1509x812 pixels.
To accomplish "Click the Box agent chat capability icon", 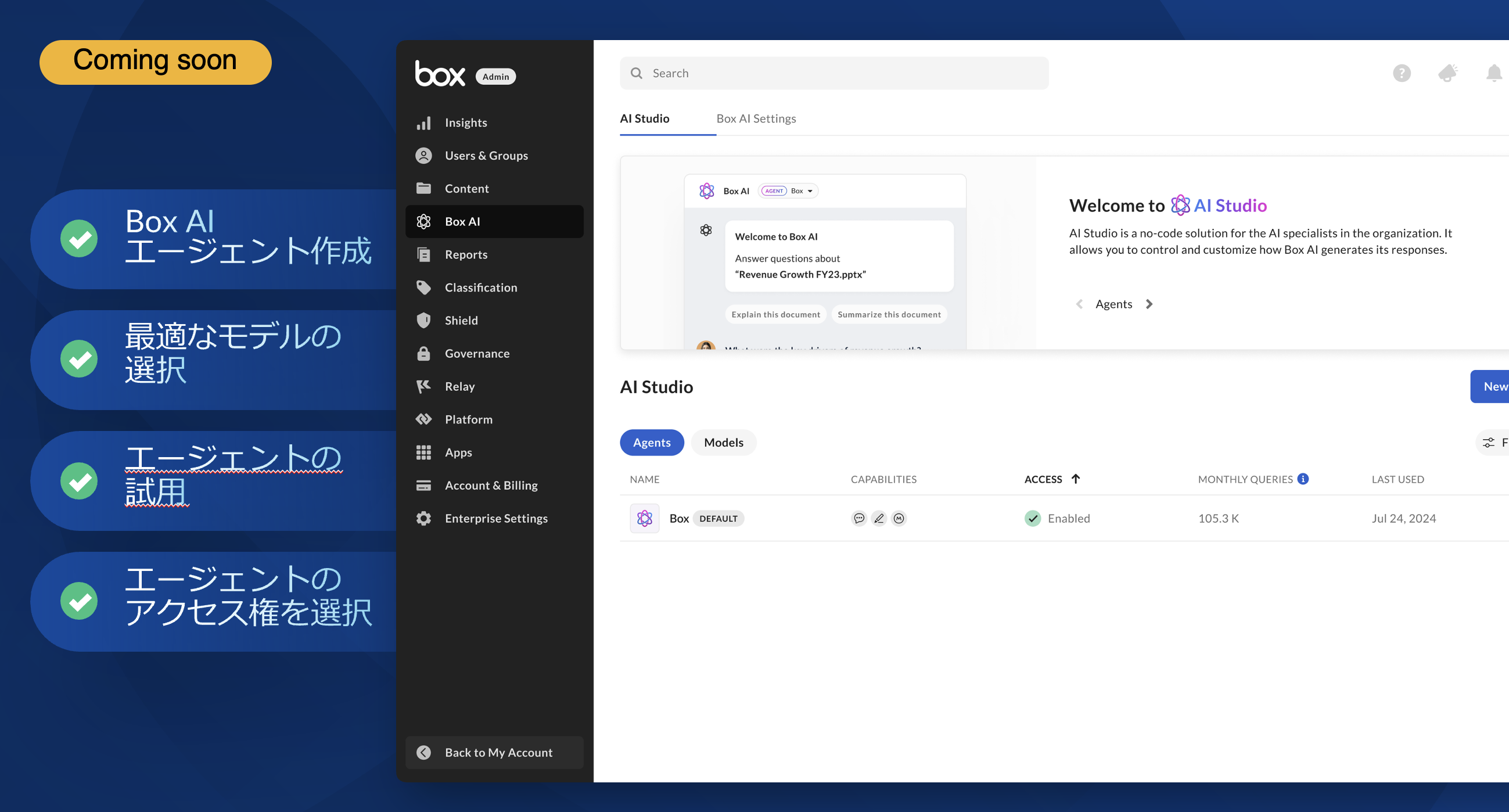I will 859,518.
